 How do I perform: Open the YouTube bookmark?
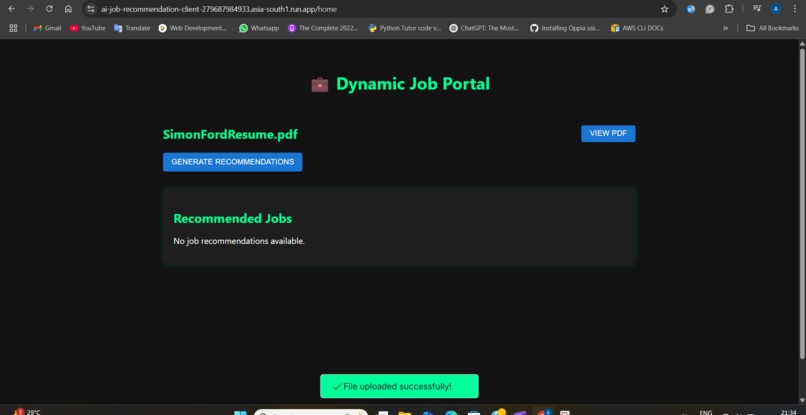(87, 28)
